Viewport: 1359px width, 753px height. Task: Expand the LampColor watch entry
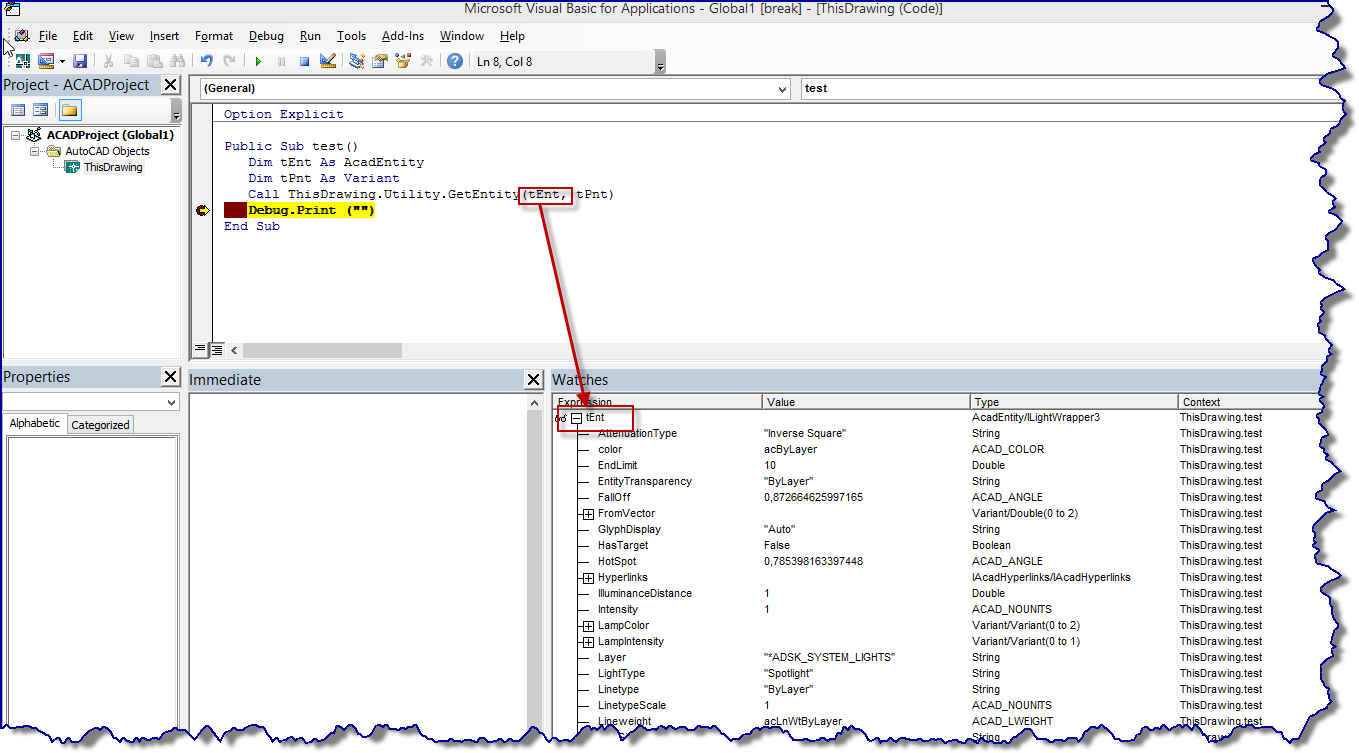click(589, 625)
